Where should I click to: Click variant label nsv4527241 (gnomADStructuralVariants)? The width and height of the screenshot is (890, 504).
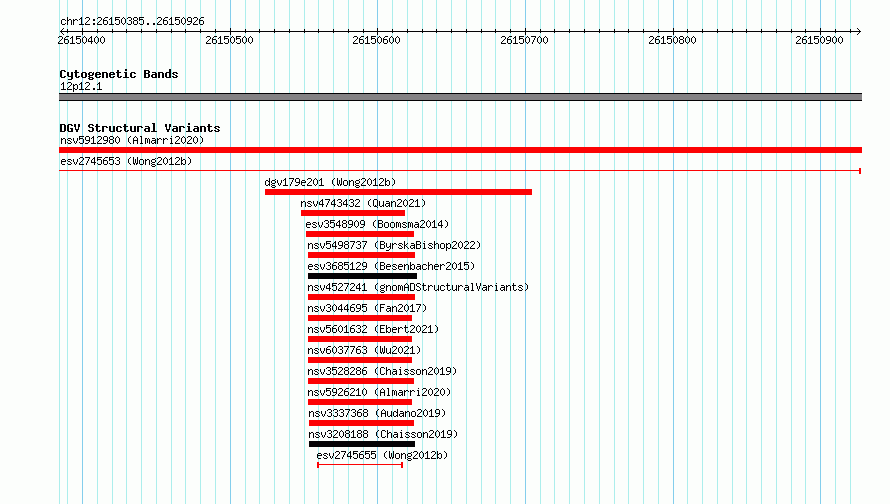[418, 287]
